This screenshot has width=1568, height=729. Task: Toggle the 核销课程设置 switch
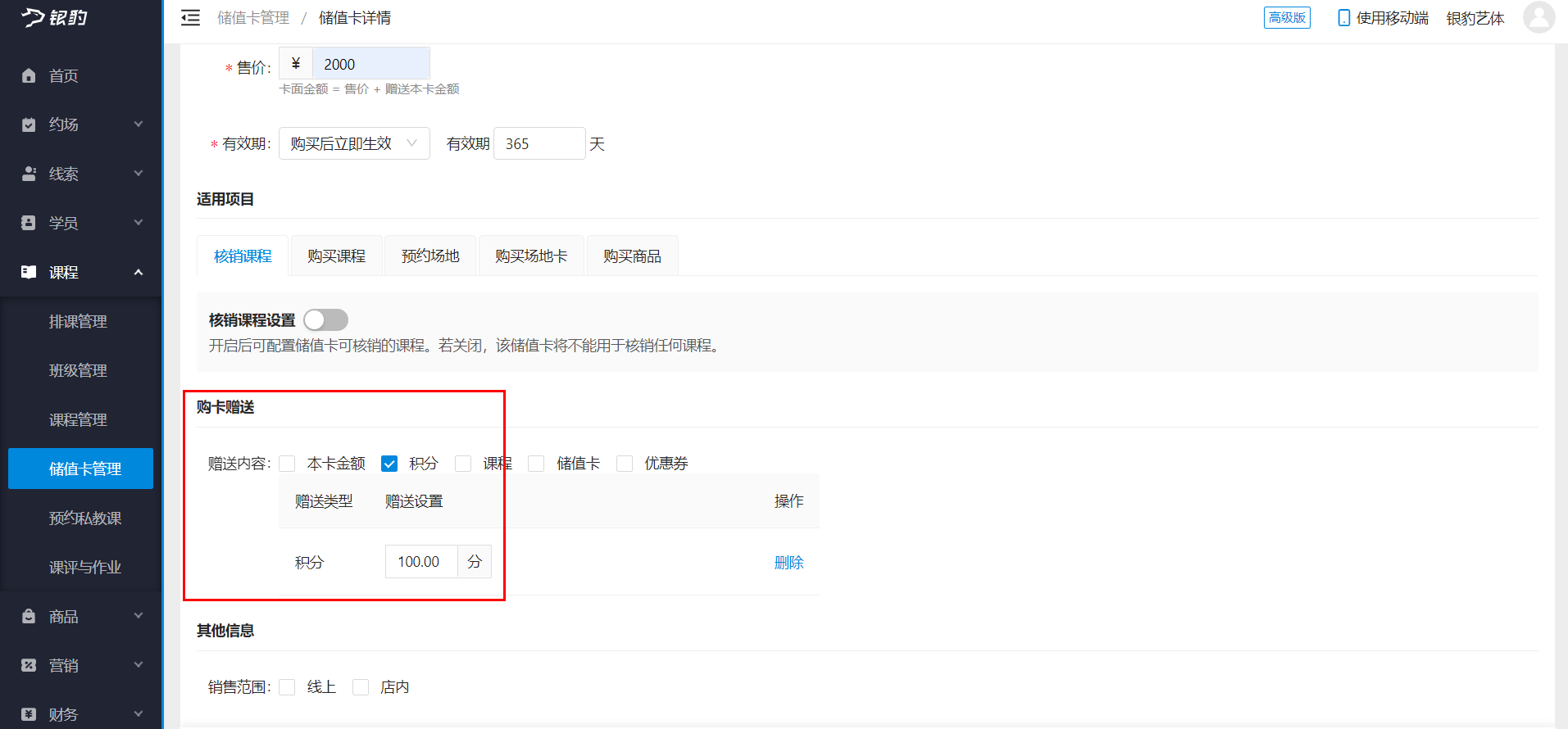click(x=325, y=319)
